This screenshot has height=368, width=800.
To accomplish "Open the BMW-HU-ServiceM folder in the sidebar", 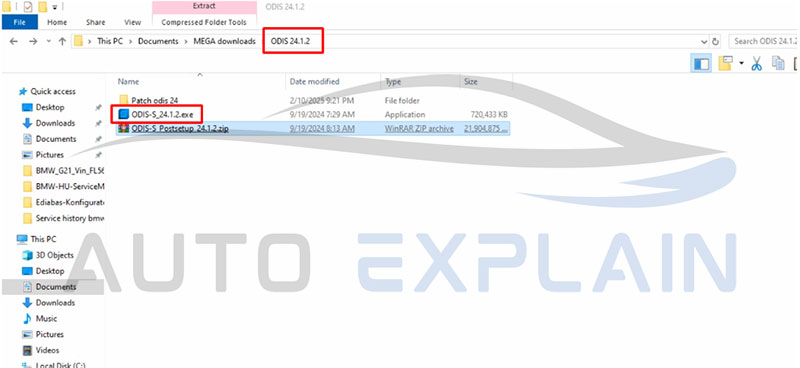I will coord(69,187).
